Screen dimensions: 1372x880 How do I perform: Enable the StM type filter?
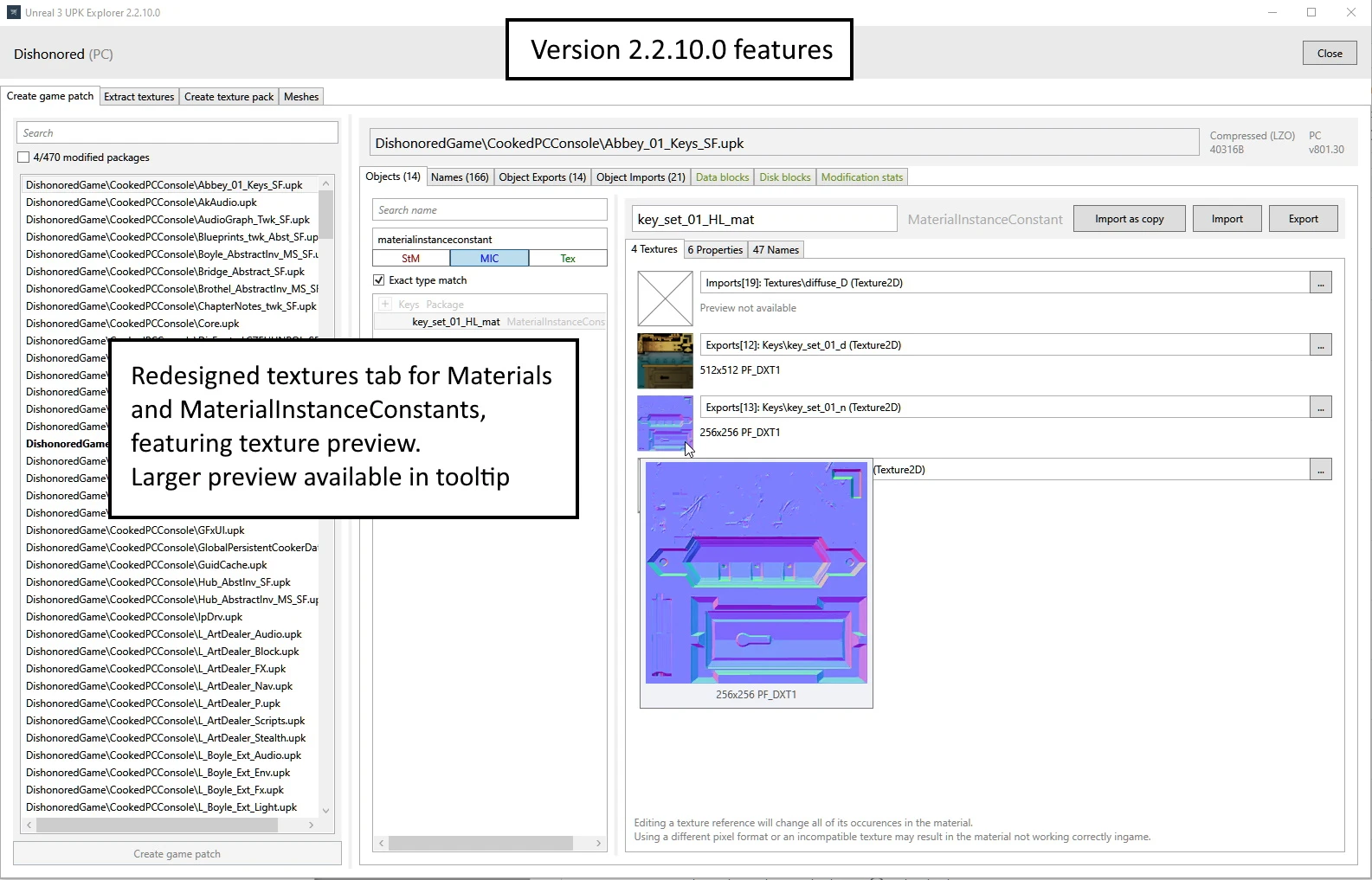click(x=411, y=259)
